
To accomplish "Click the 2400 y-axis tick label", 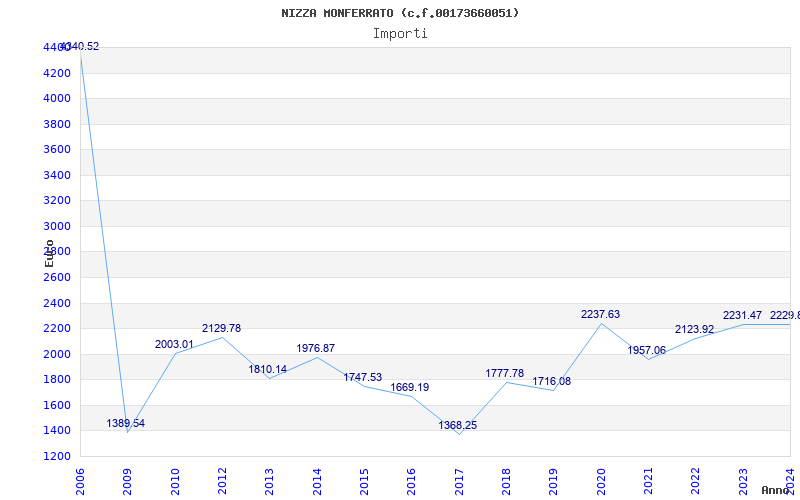I will click(57, 304).
